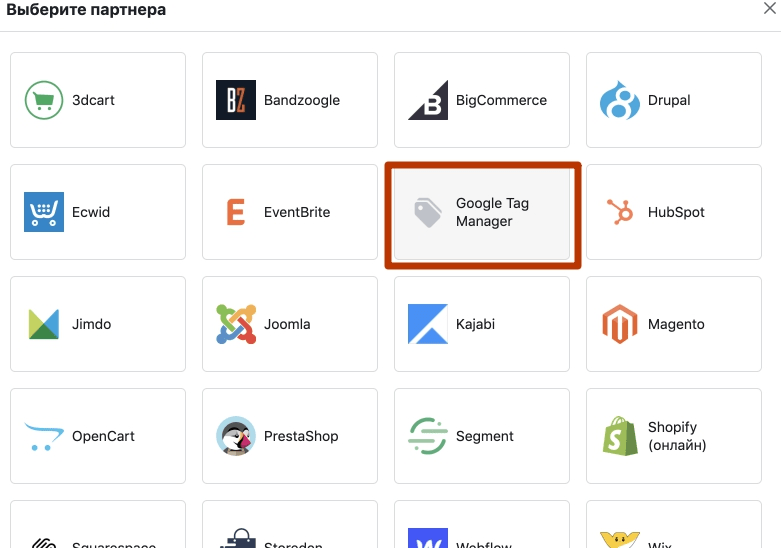Click the Kajabi blue K logo
The image size is (781, 548).
(428, 324)
